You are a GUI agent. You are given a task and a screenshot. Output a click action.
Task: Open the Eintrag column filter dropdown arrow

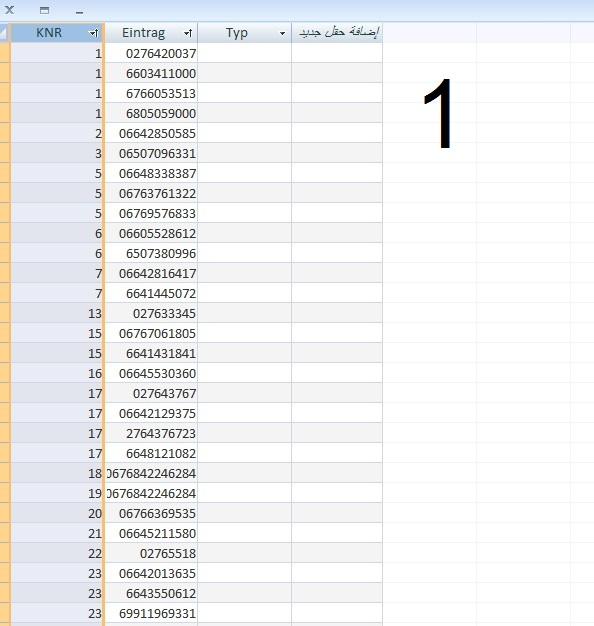(188, 33)
